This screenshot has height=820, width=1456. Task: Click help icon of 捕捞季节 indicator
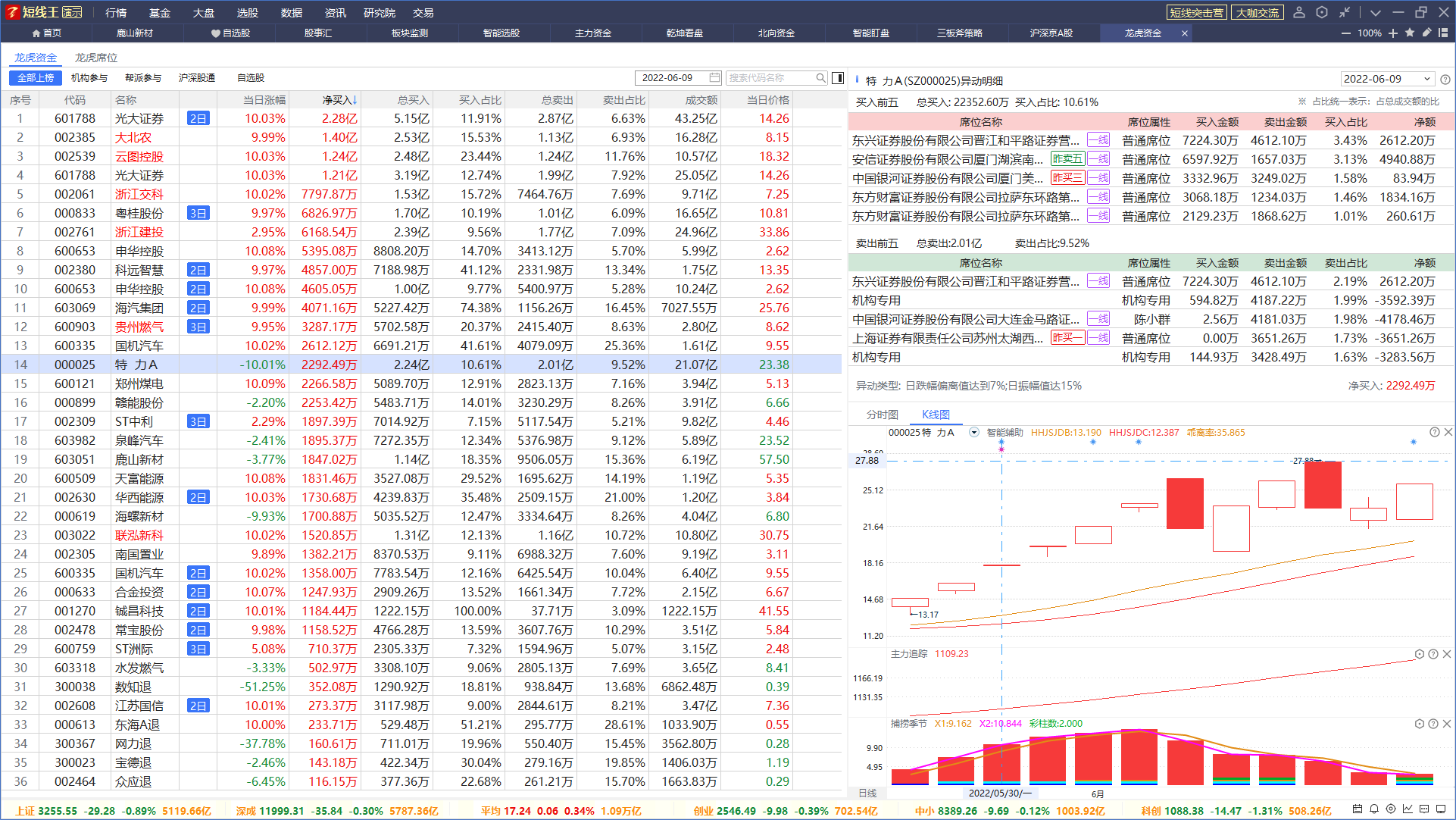pyautogui.click(x=1433, y=724)
